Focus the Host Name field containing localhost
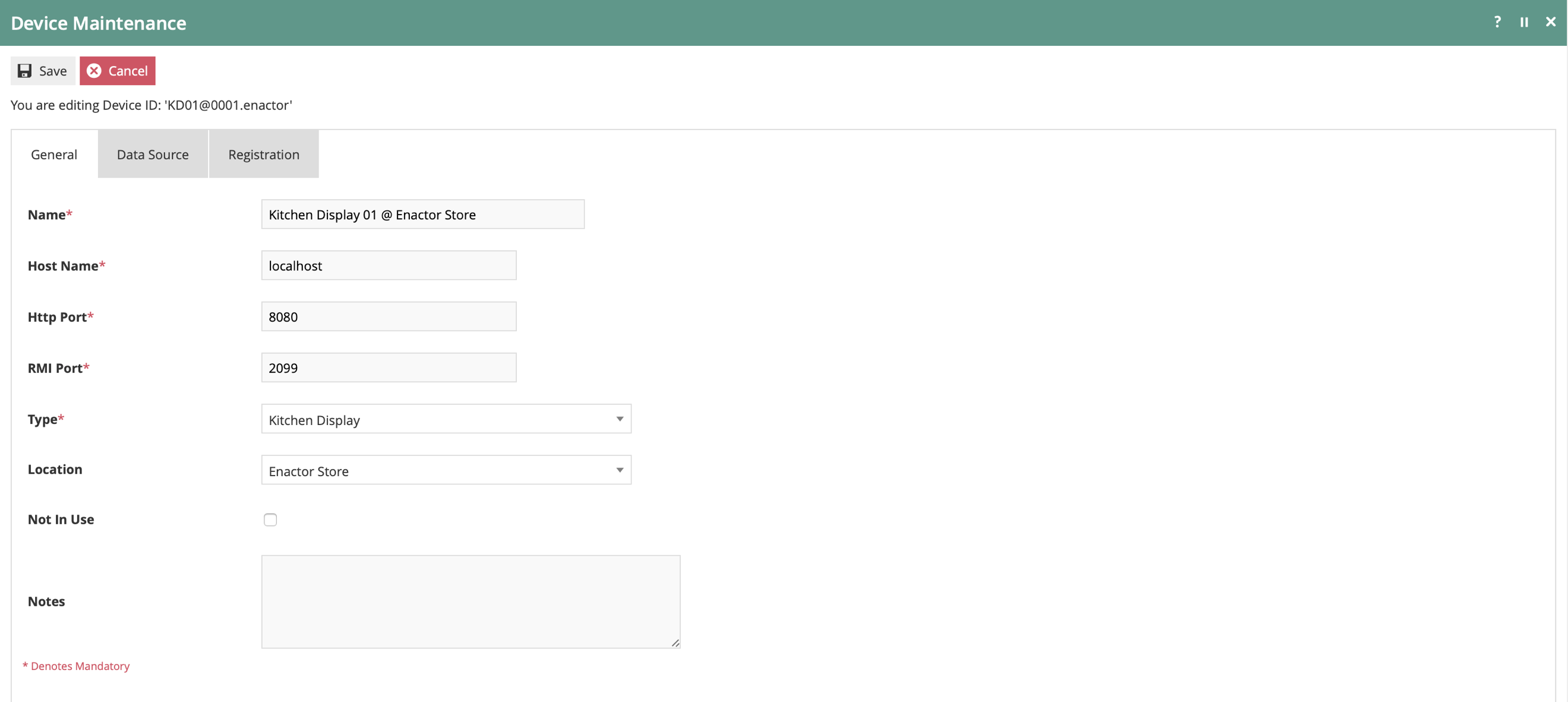The width and height of the screenshot is (1568, 702). (x=389, y=266)
